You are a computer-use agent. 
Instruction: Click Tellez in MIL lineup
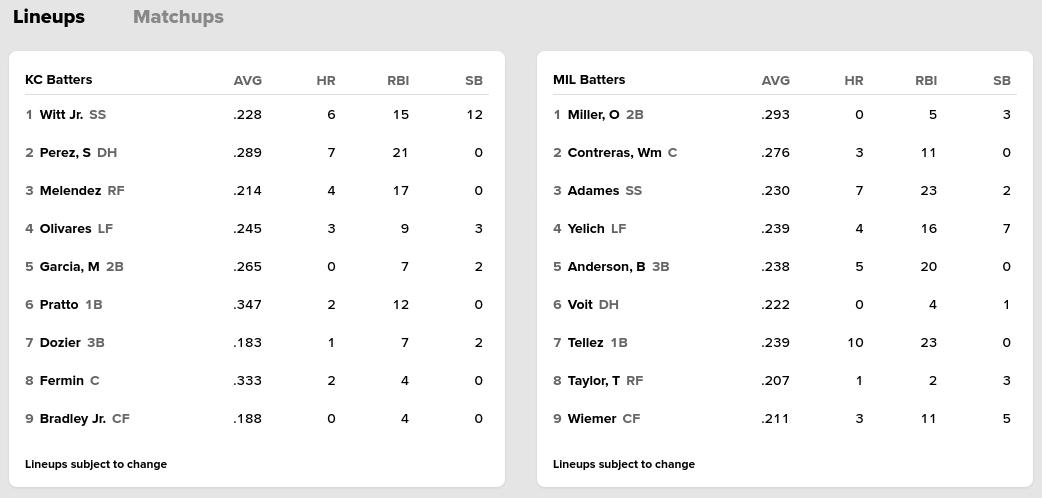585,343
